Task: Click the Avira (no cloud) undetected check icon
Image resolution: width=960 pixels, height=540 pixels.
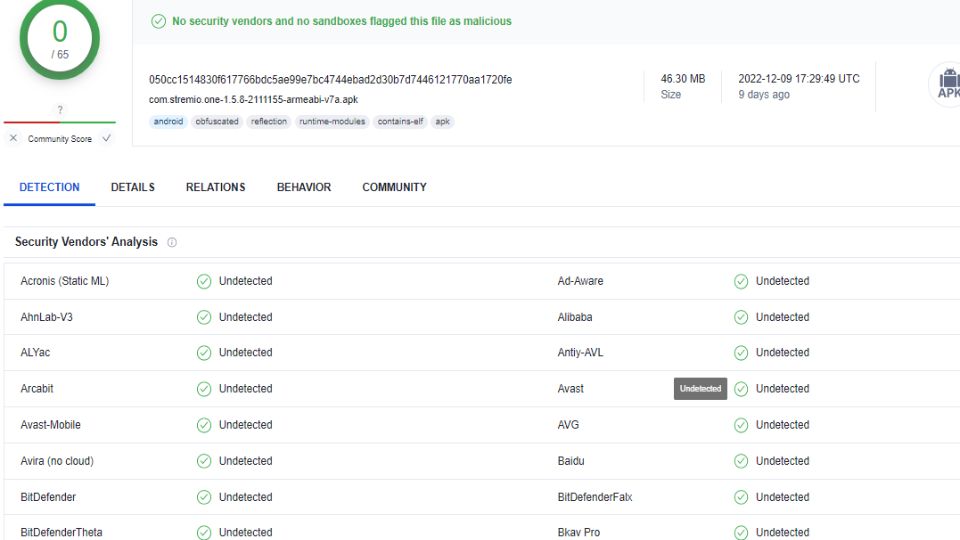Action: coord(204,461)
